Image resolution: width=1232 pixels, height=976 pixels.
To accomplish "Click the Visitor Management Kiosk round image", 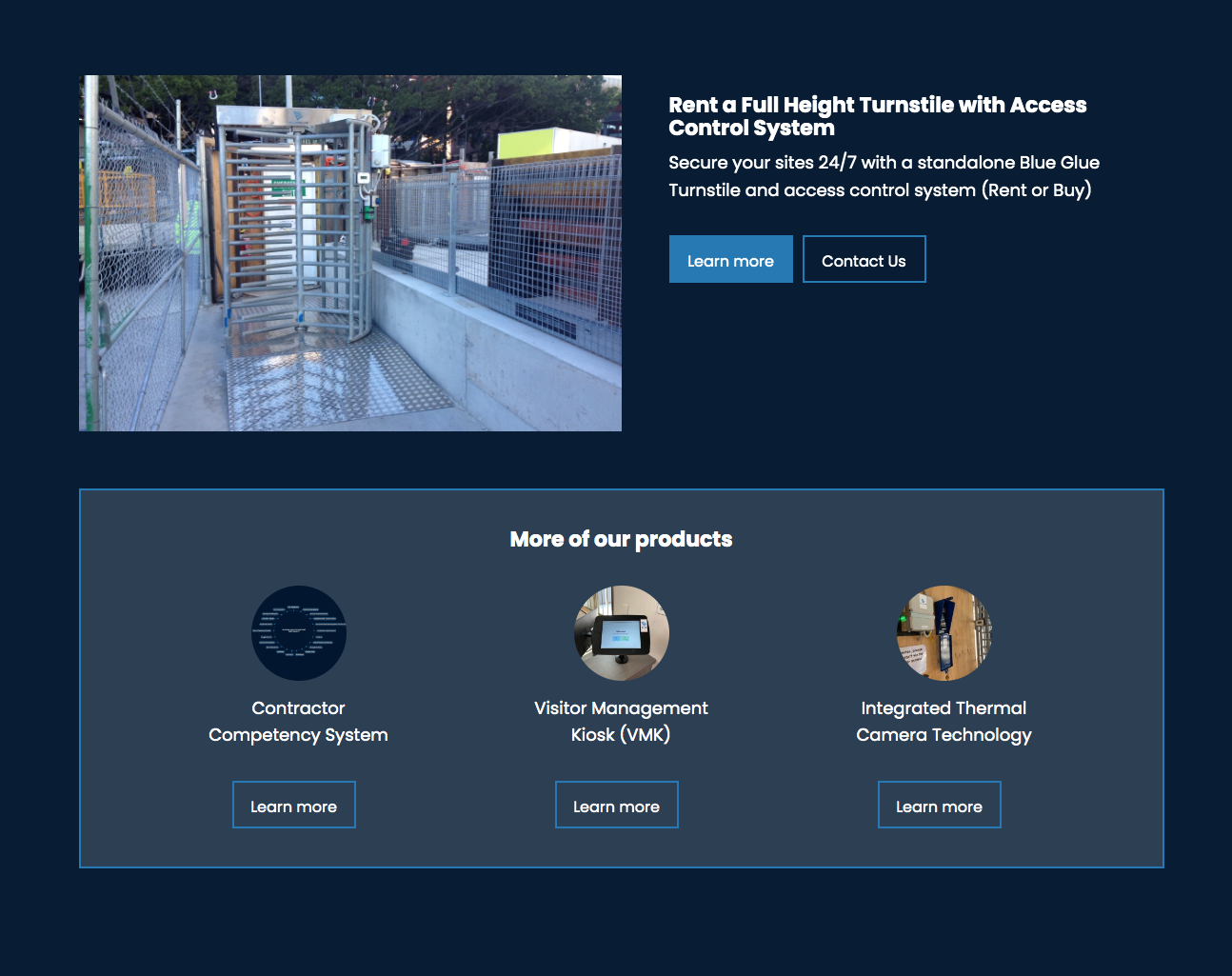I will pos(621,633).
